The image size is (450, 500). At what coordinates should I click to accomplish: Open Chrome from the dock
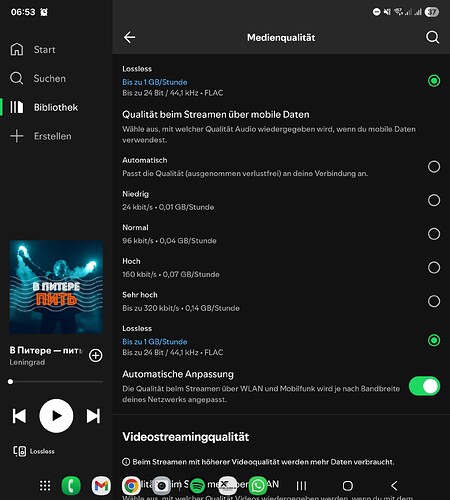coord(131,486)
